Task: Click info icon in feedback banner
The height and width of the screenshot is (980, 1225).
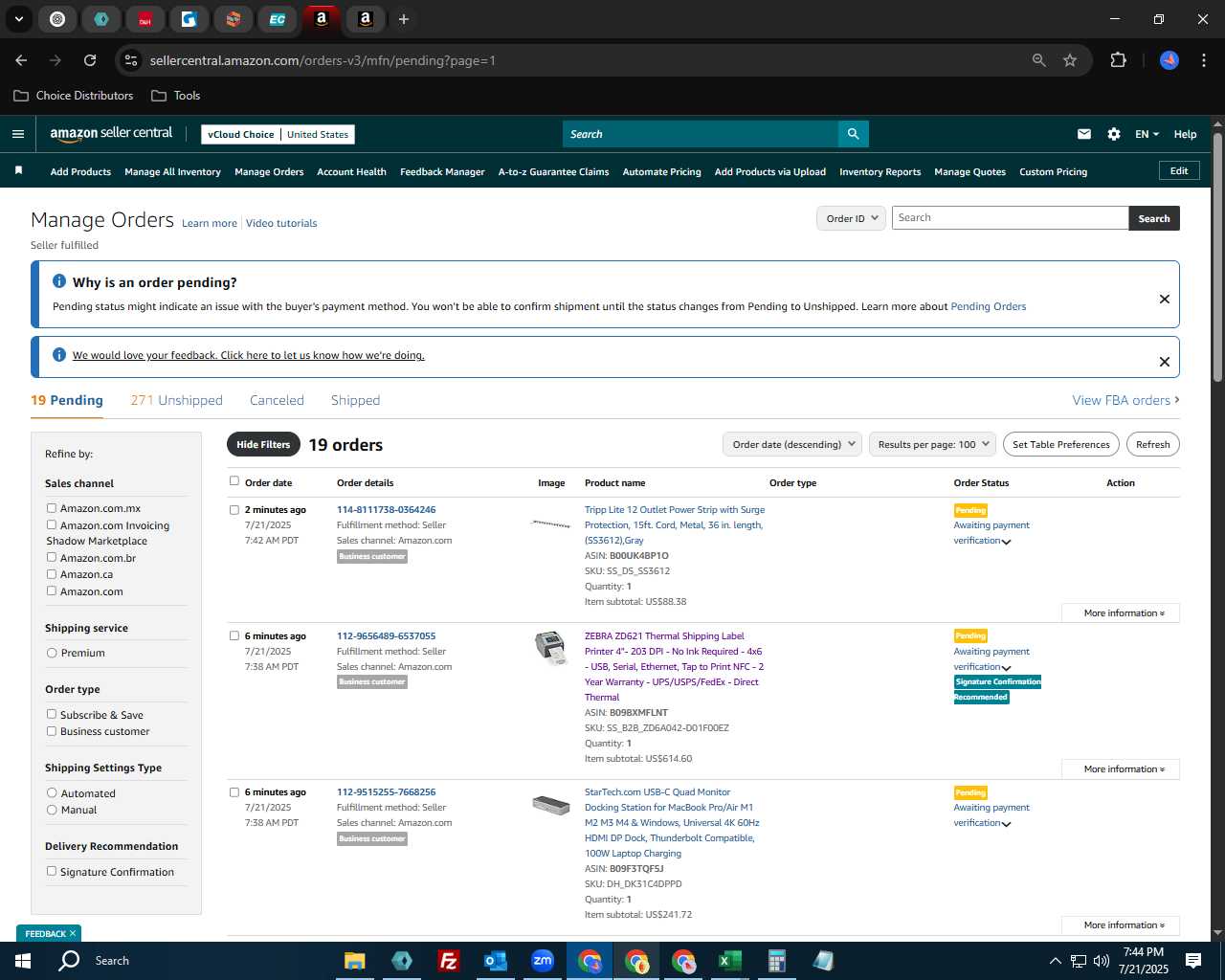Action: pos(59,355)
